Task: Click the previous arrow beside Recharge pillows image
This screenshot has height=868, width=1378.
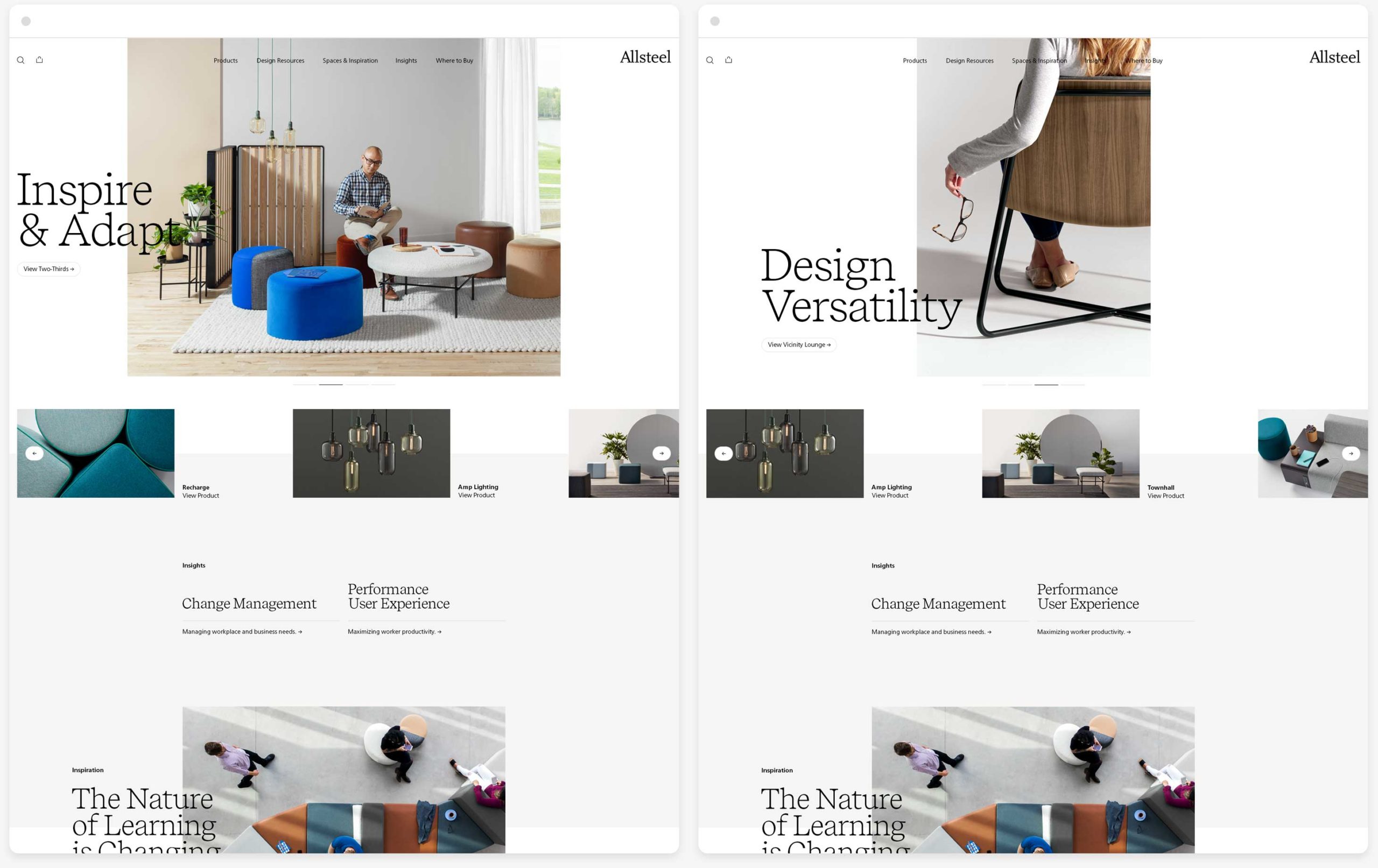Action: (x=34, y=453)
